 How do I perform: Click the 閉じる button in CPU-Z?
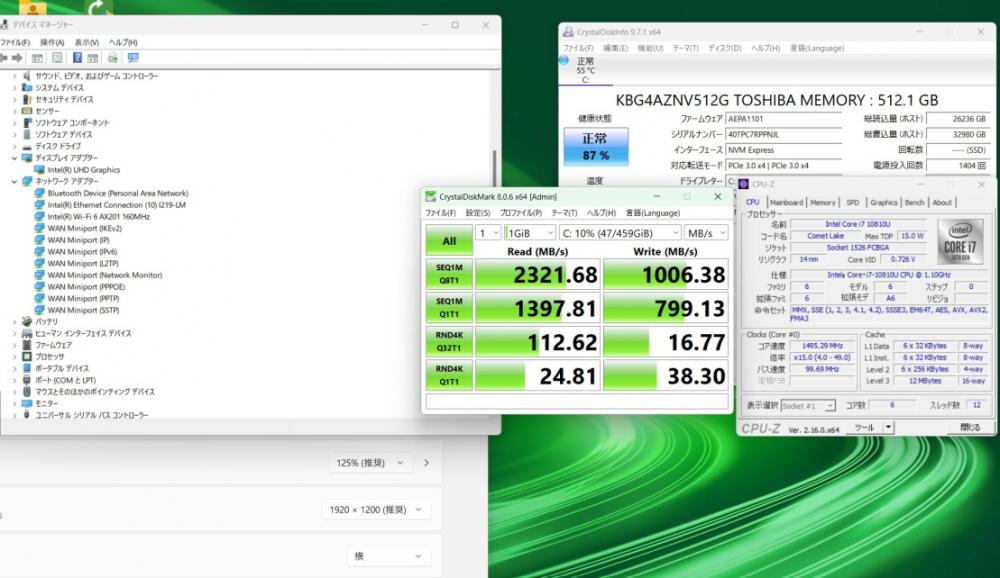(969, 427)
